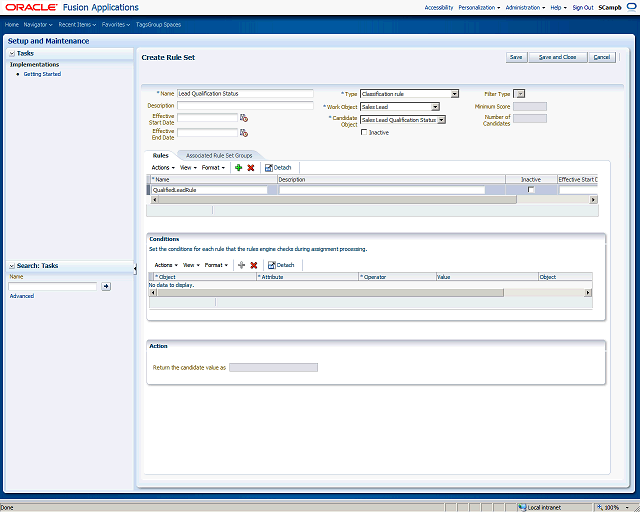This screenshot has width=640, height=512.
Task: Add a condition with the Conditions plus icon
Action: click(x=241, y=265)
